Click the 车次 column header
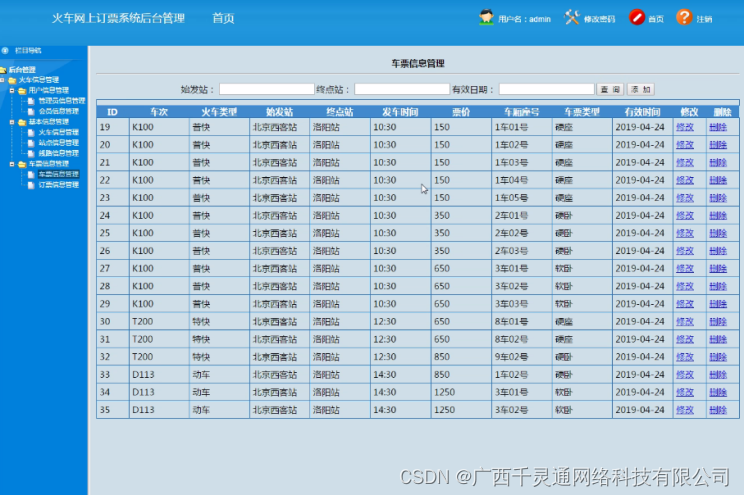The width and height of the screenshot is (744, 496). coord(159,112)
